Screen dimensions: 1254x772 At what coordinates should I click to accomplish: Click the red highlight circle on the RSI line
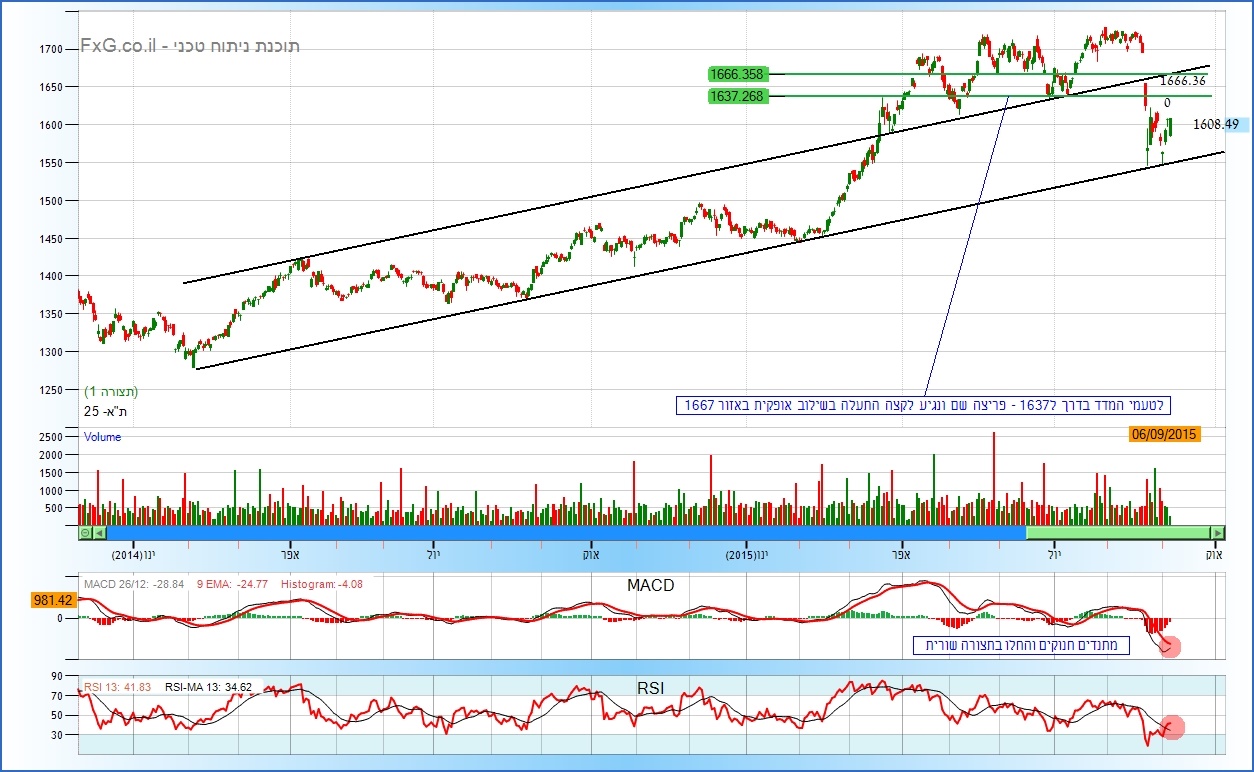pos(1174,727)
